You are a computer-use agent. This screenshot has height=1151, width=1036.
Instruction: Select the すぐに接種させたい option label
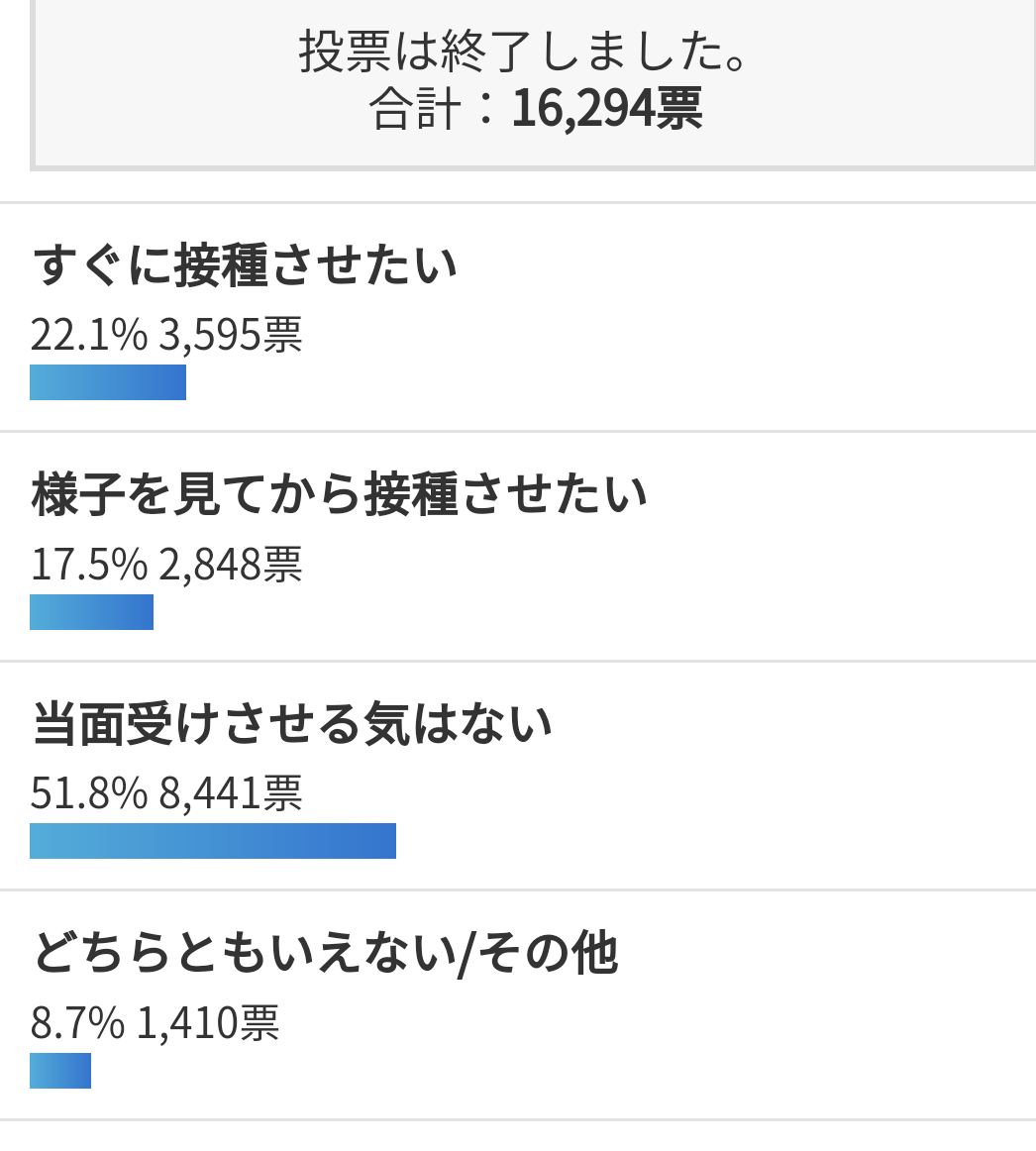click(246, 265)
